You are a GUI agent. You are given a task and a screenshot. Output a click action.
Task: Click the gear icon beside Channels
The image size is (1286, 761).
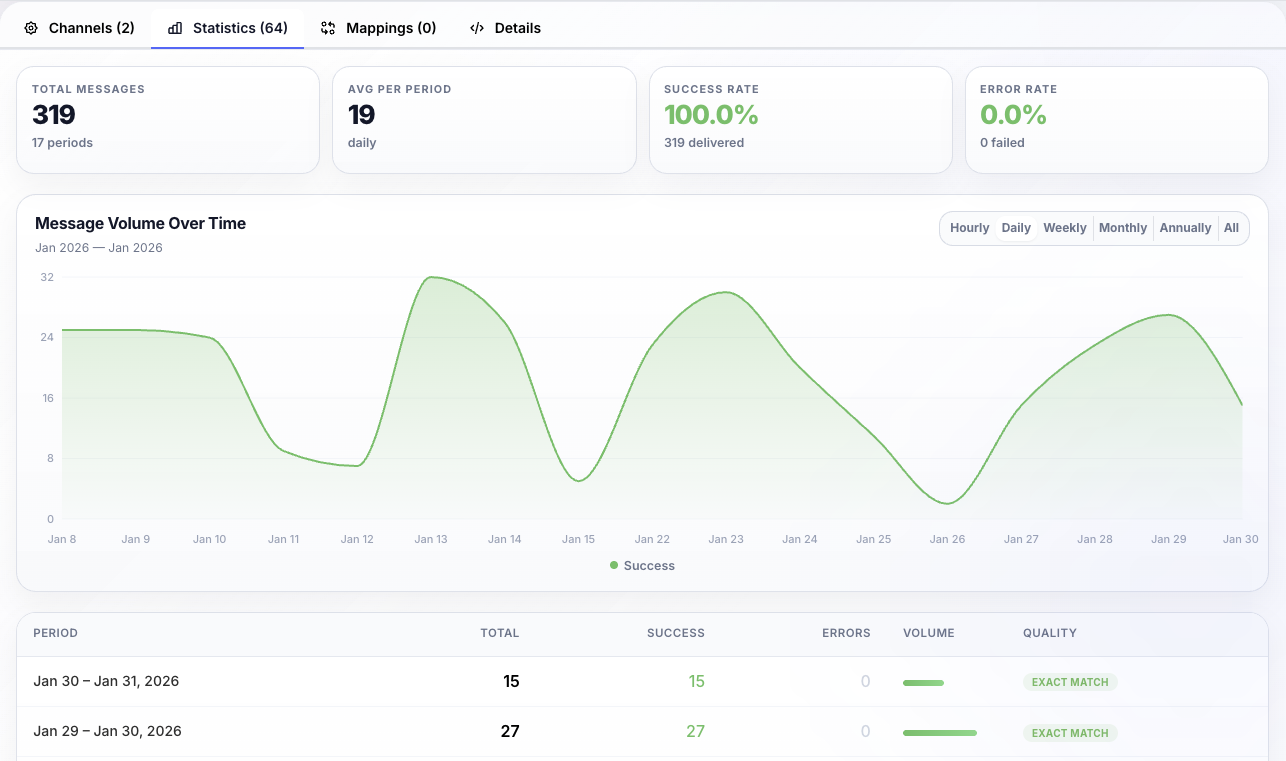31,28
